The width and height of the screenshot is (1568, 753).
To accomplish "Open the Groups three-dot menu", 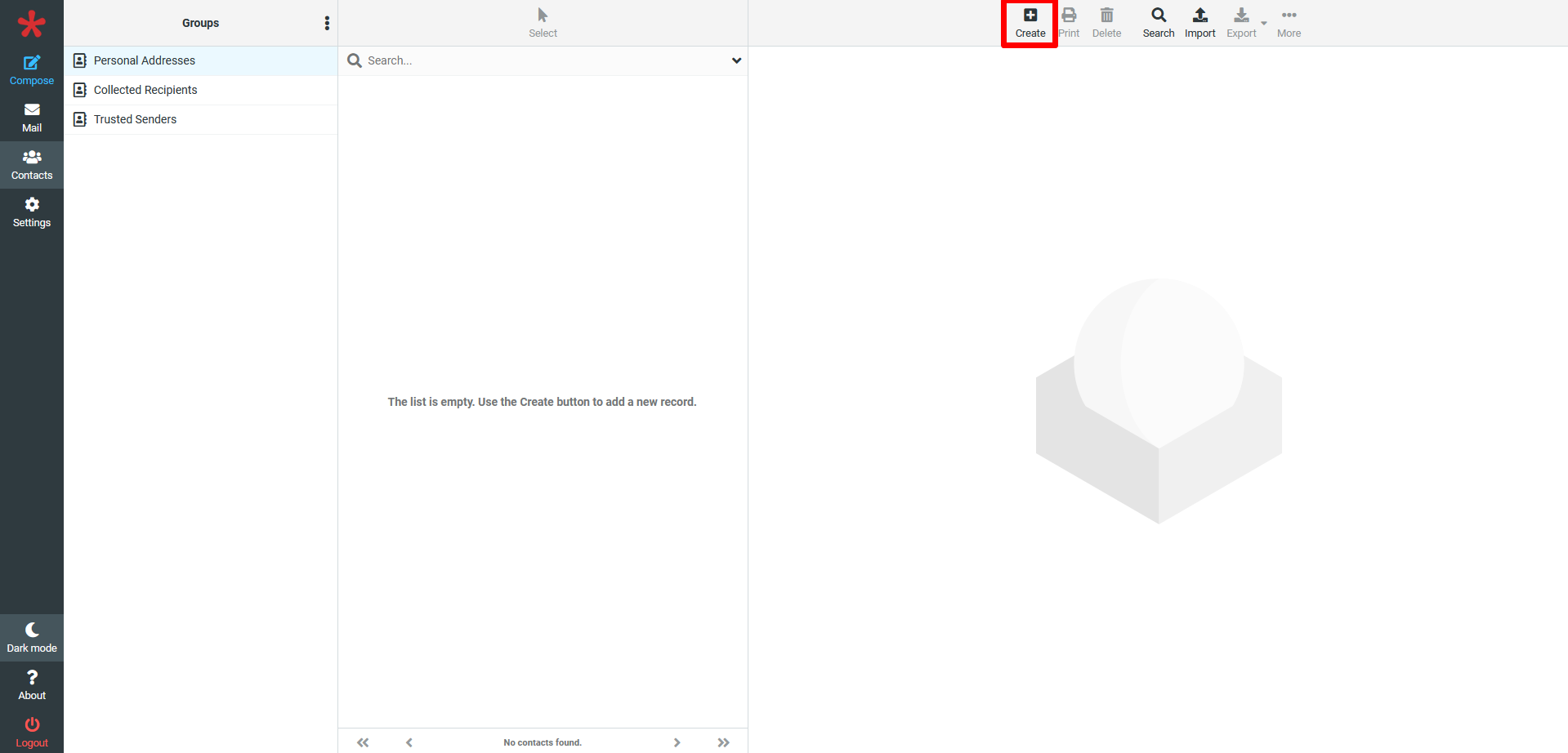I will point(327,23).
